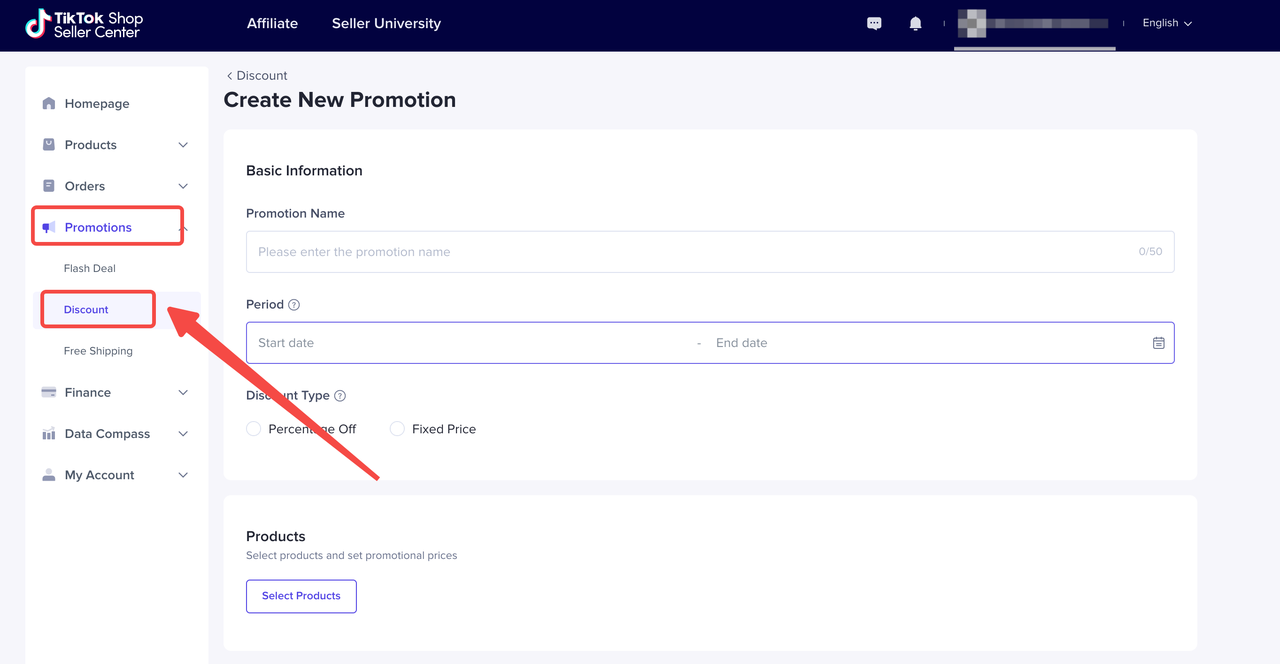Screen dimensions: 1280x664
Task: Select the Fixed Price radio button
Action: point(397,429)
